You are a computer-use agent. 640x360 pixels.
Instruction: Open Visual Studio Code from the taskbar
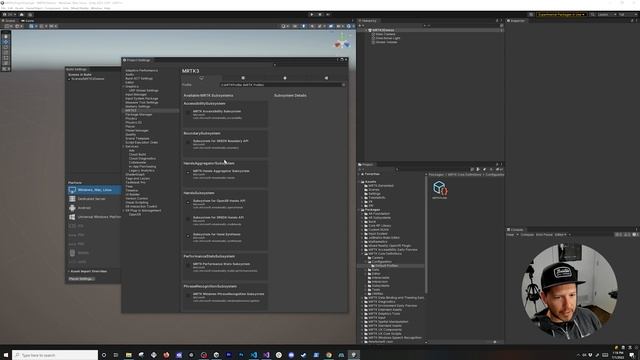(x=253, y=355)
